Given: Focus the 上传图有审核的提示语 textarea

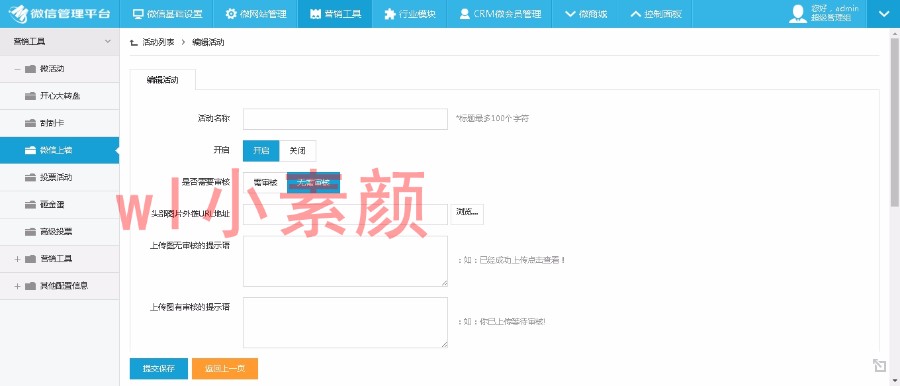Looking at the screenshot, I should click(x=346, y=322).
